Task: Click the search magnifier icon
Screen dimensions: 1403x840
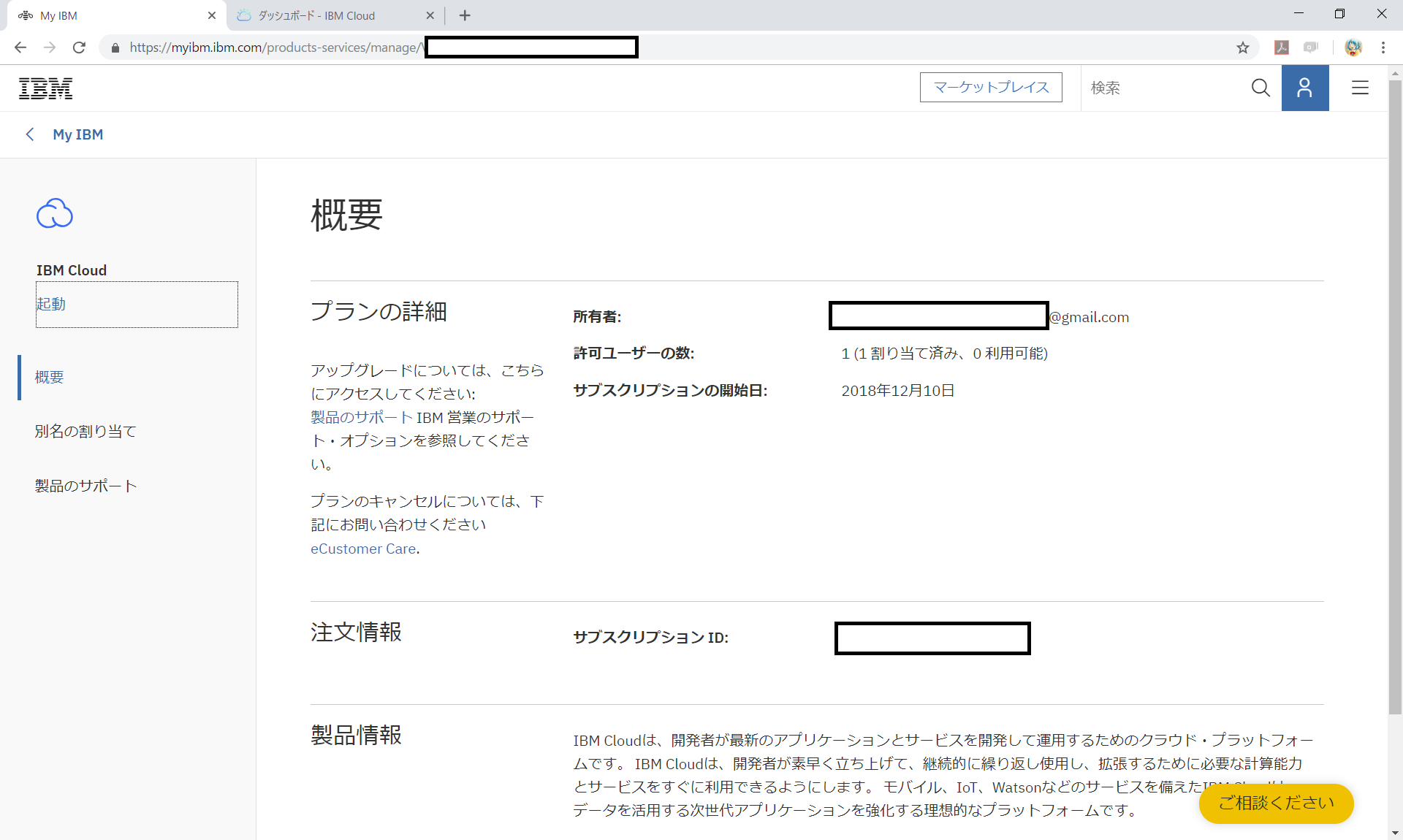Action: [x=1261, y=88]
